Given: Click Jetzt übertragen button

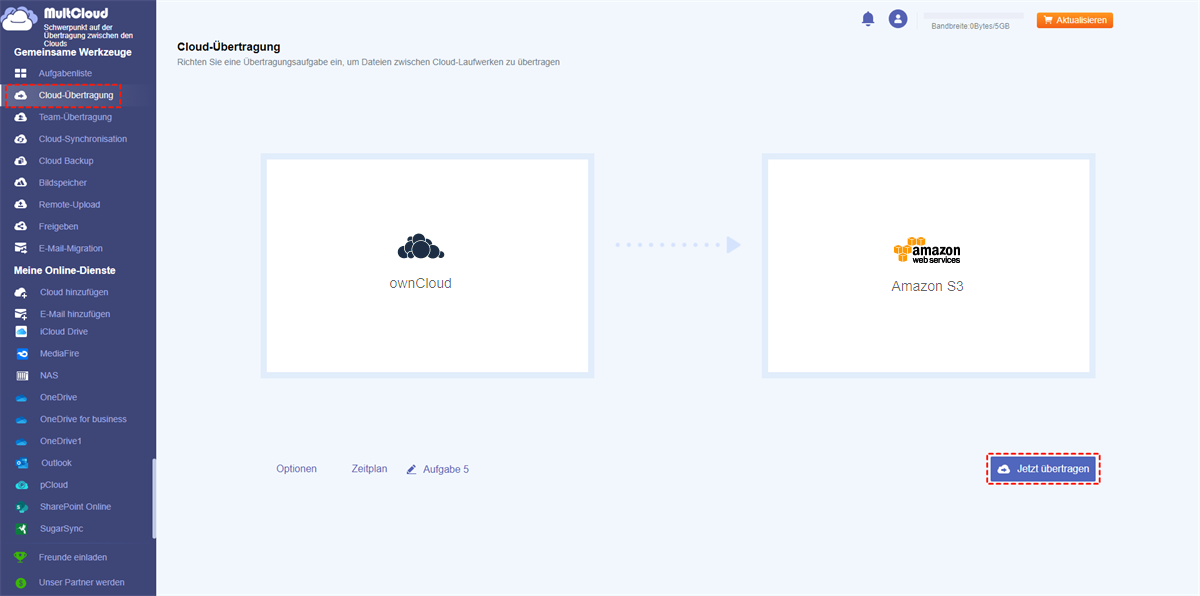Looking at the screenshot, I should [x=1043, y=469].
